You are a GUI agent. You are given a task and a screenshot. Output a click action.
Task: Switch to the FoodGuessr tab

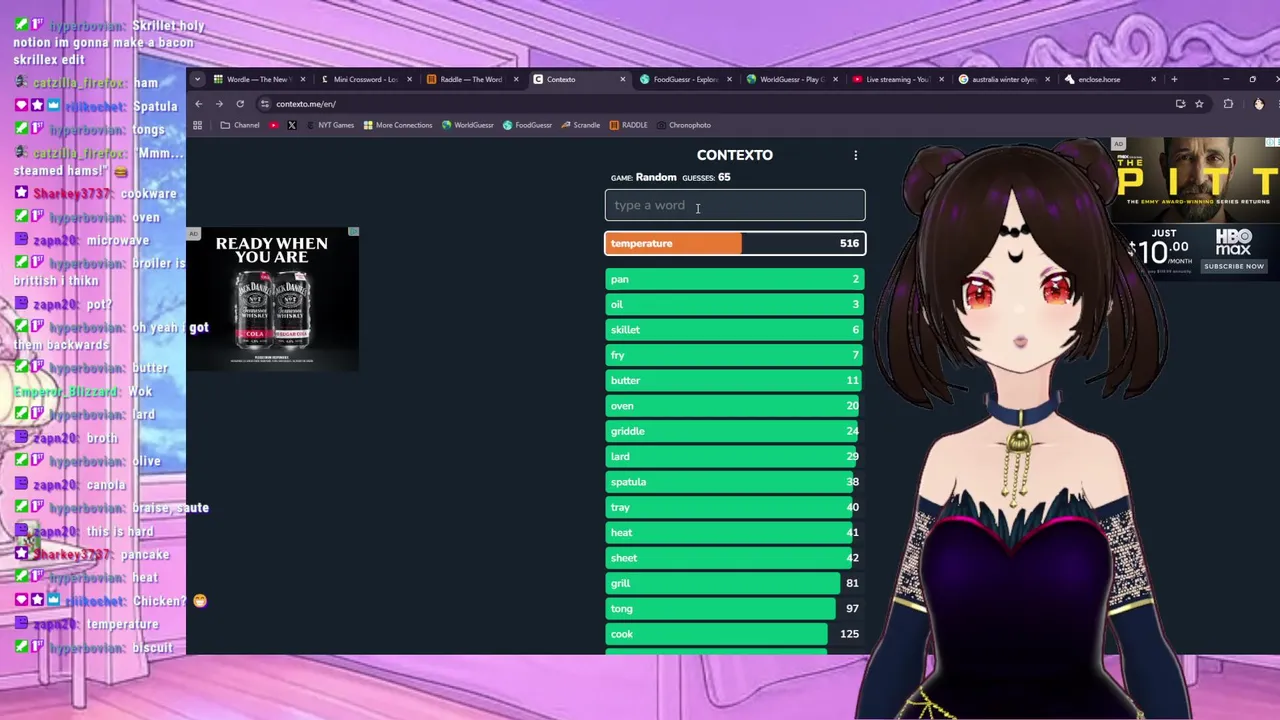[685, 79]
